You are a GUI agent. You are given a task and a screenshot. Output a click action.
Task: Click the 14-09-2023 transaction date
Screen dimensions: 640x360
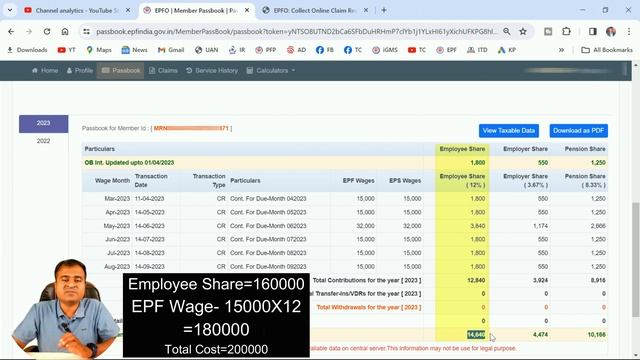click(149, 267)
